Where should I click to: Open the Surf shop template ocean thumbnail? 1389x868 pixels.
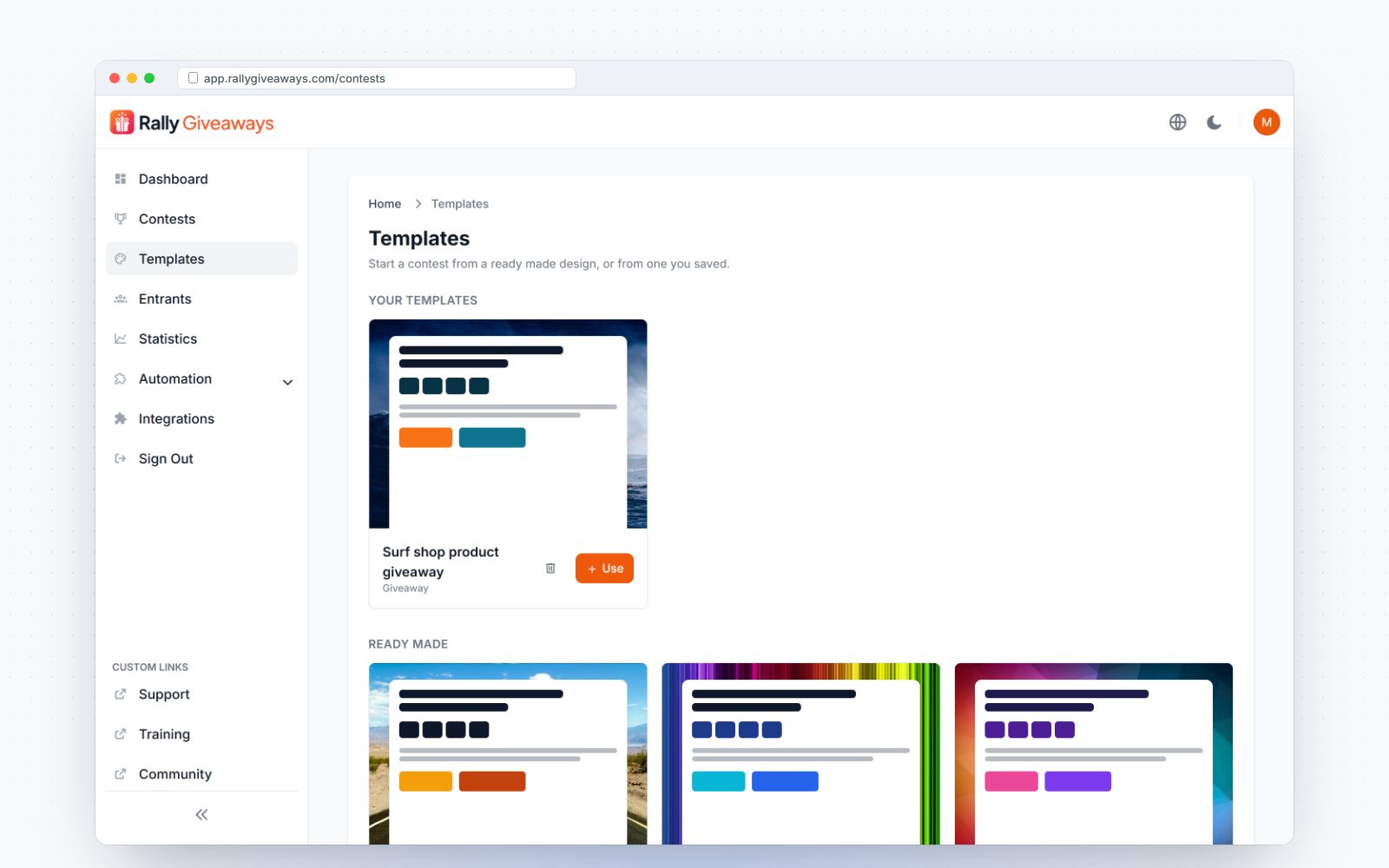point(508,424)
